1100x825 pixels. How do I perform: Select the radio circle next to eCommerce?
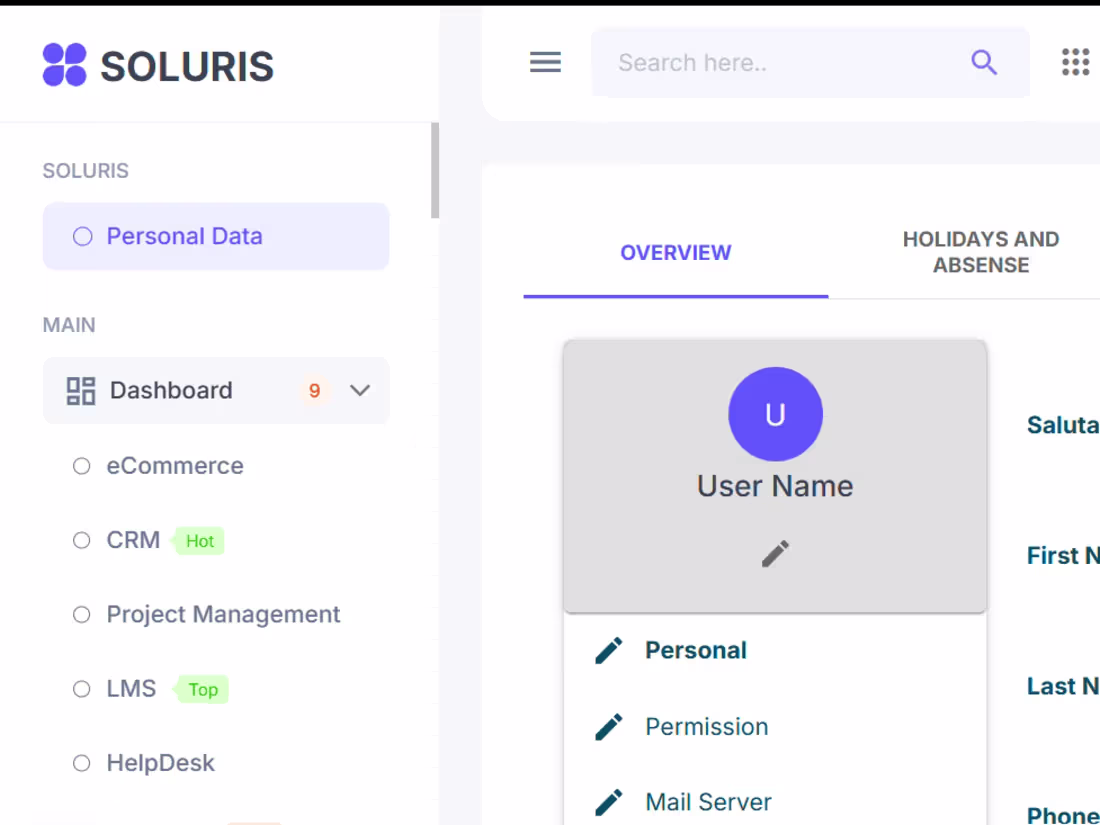point(81,465)
